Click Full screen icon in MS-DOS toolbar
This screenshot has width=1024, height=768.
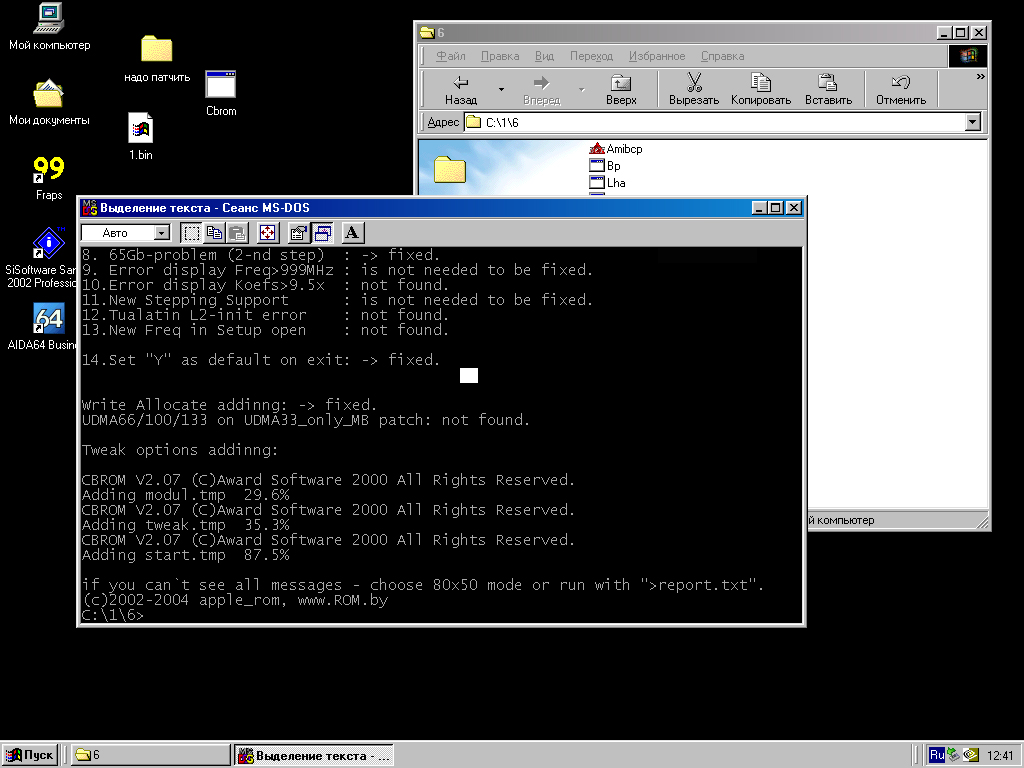pyautogui.click(x=267, y=233)
